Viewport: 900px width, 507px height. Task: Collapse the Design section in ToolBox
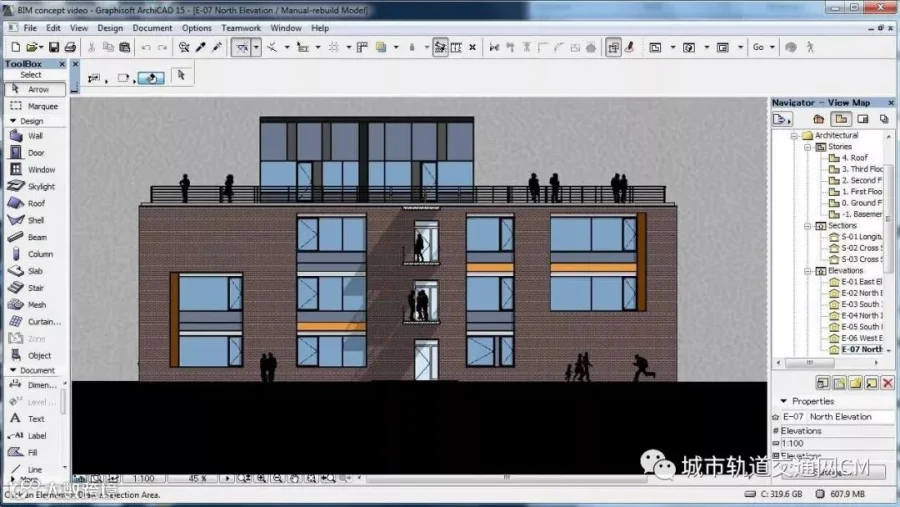click(13, 121)
